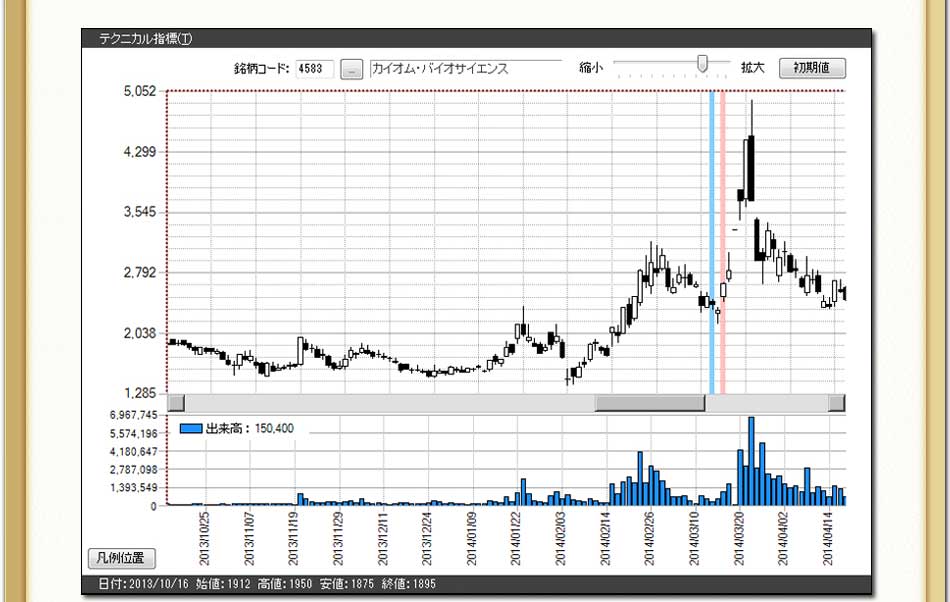Click the tallest black candlestick near 2014/03/20
This screenshot has width=950, height=602.
click(750, 168)
